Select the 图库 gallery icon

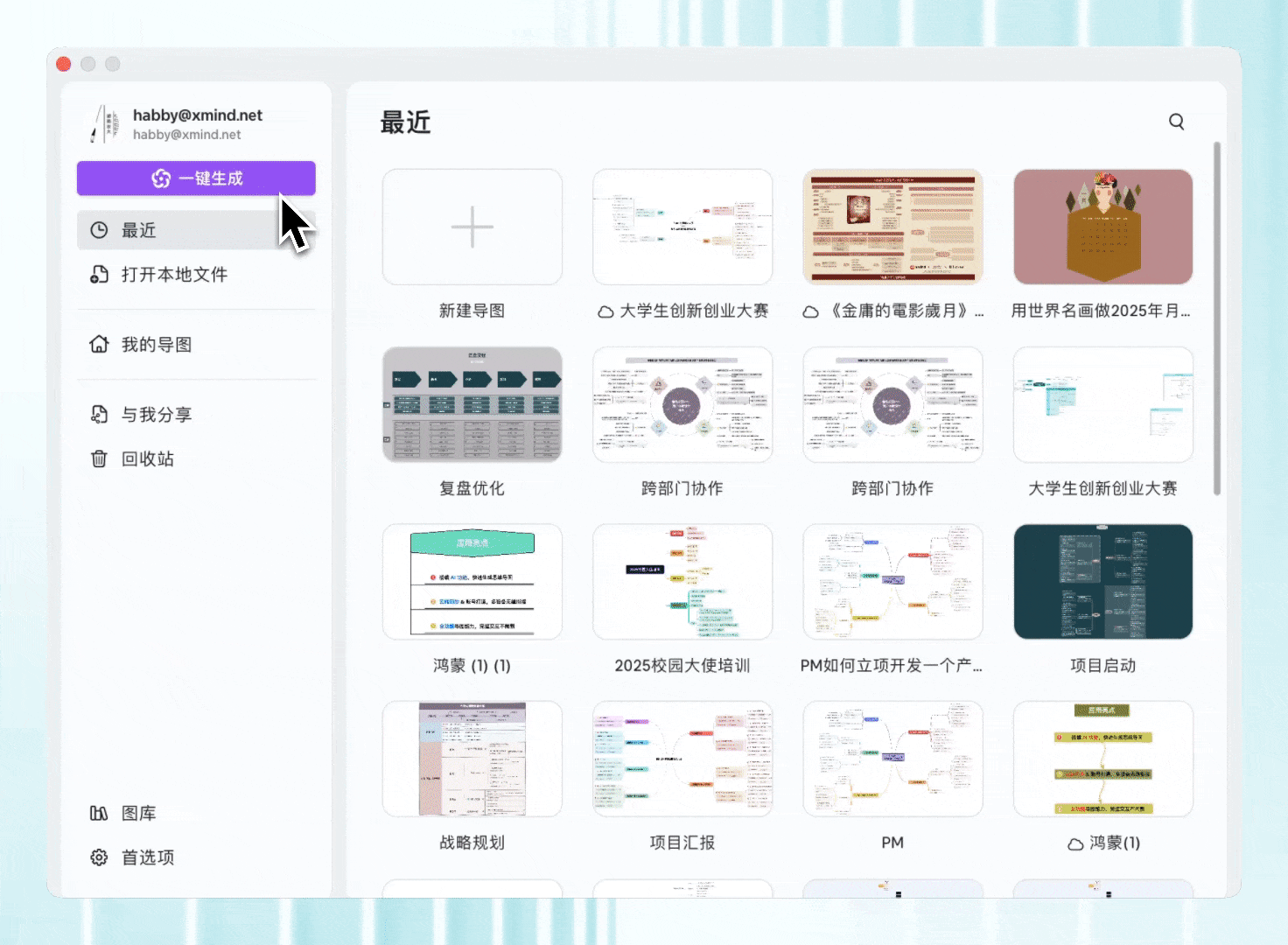99,813
